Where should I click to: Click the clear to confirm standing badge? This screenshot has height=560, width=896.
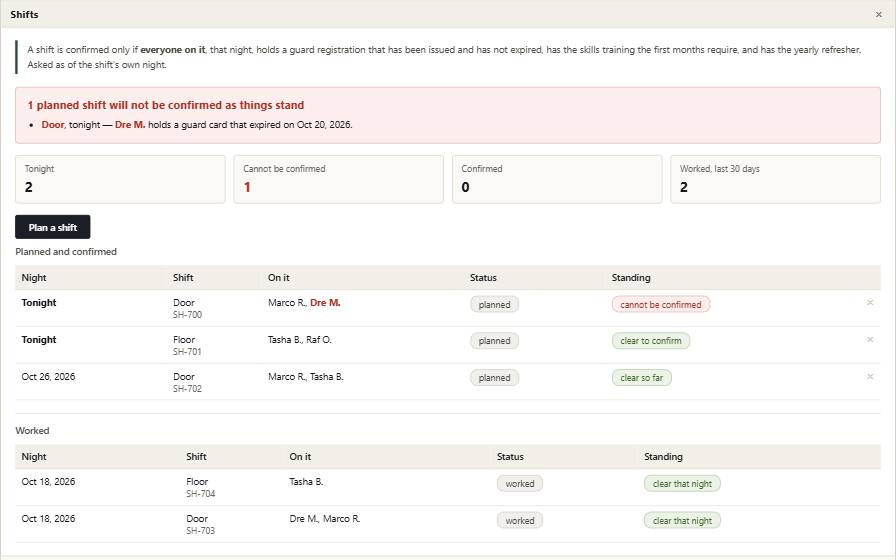651,341
